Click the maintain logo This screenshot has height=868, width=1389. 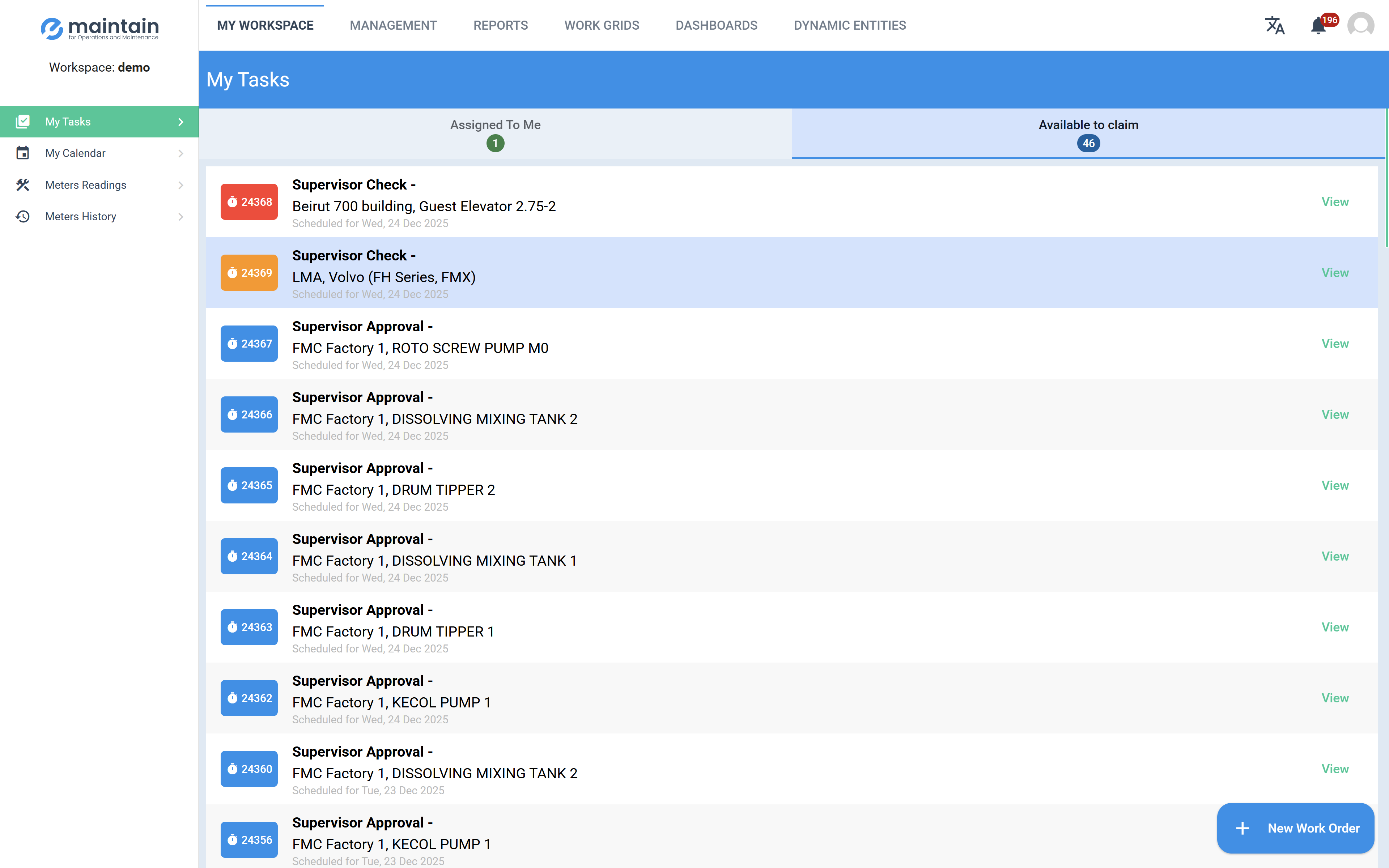(x=99, y=27)
